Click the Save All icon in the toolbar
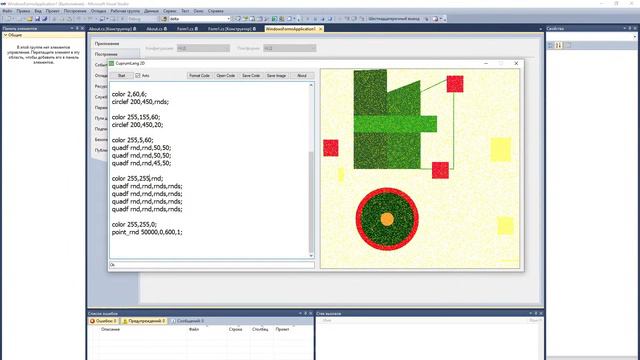The image size is (640, 360). [x=44, y=19]
